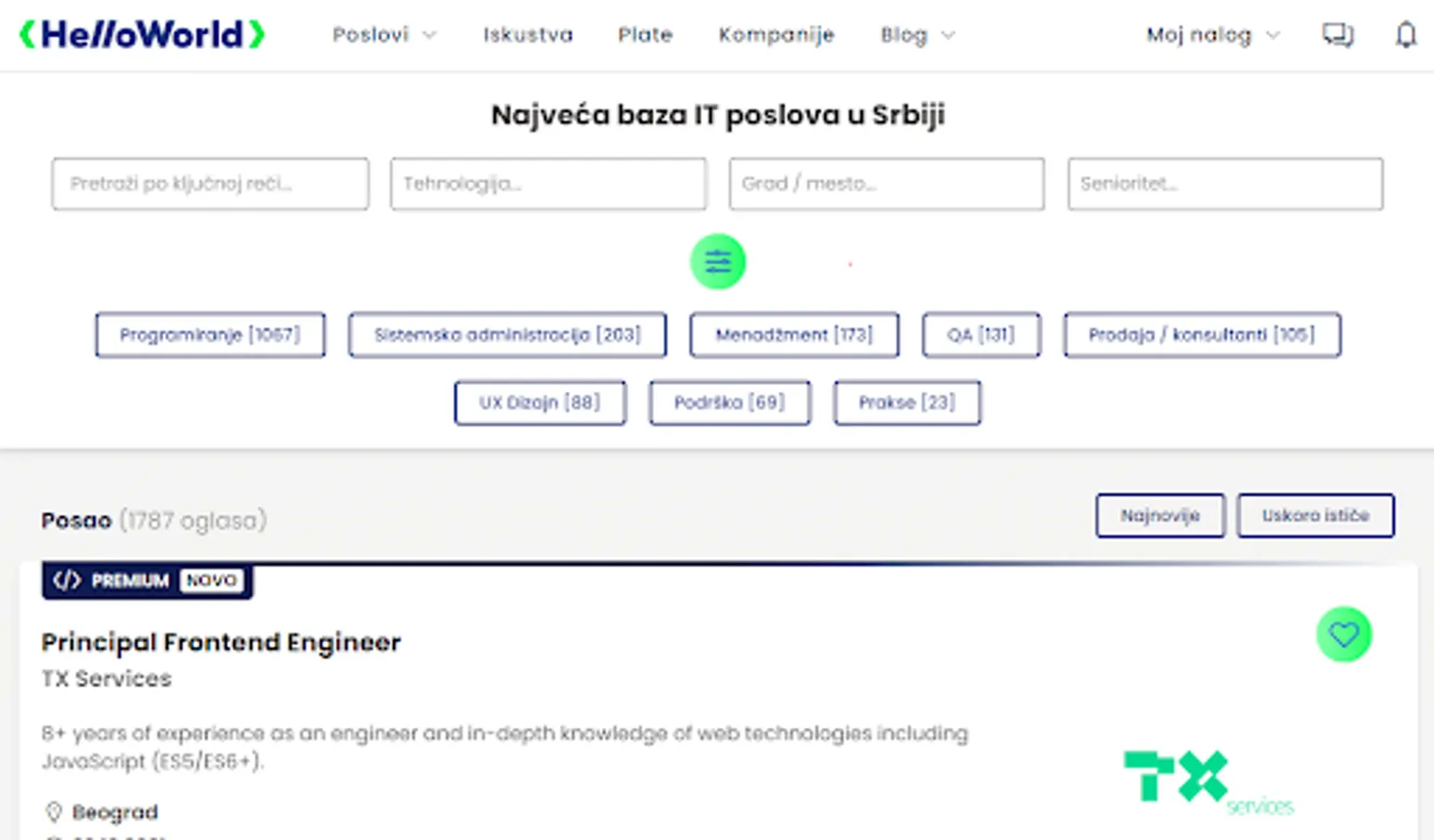Open advanced filters with the green sliders button
The height and width of the screenshot is (840, 1434).
717,261
